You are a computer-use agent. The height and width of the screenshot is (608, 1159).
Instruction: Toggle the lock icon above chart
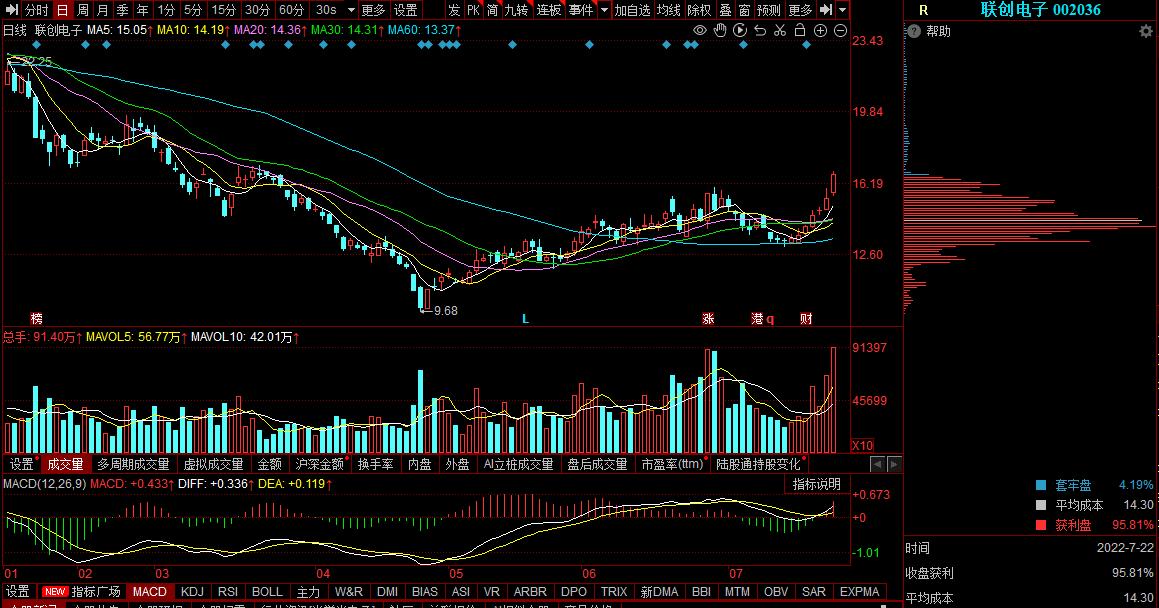tap(800, 30)
